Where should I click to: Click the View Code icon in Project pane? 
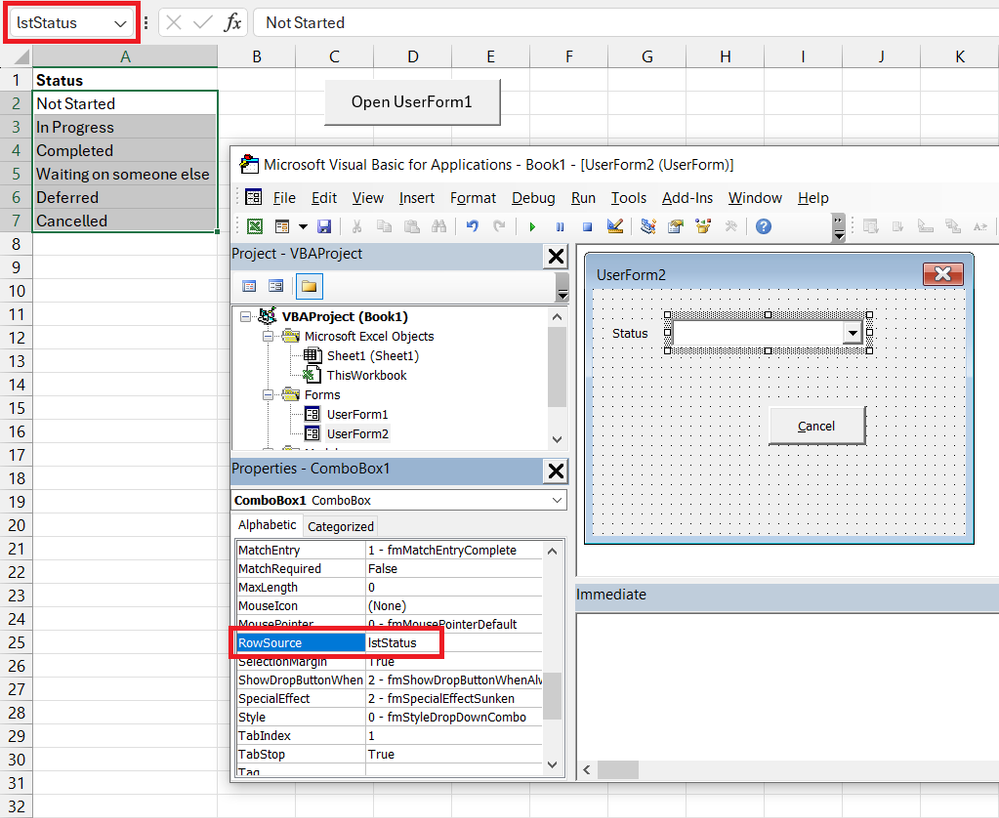[249, 286]
